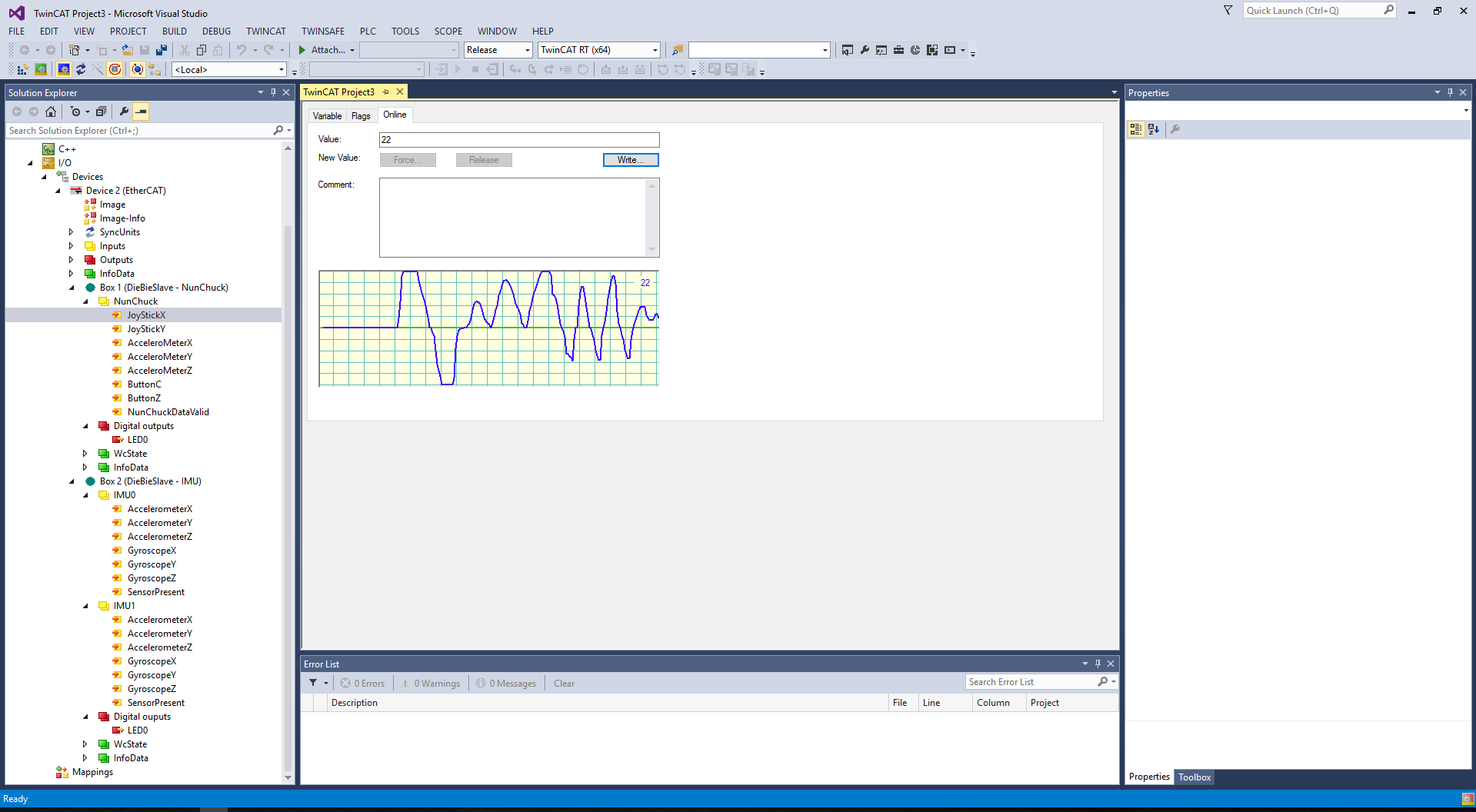Screen dimensions: 1476x812
Task: Click the Open File folder icon
Action: [128, 50]
